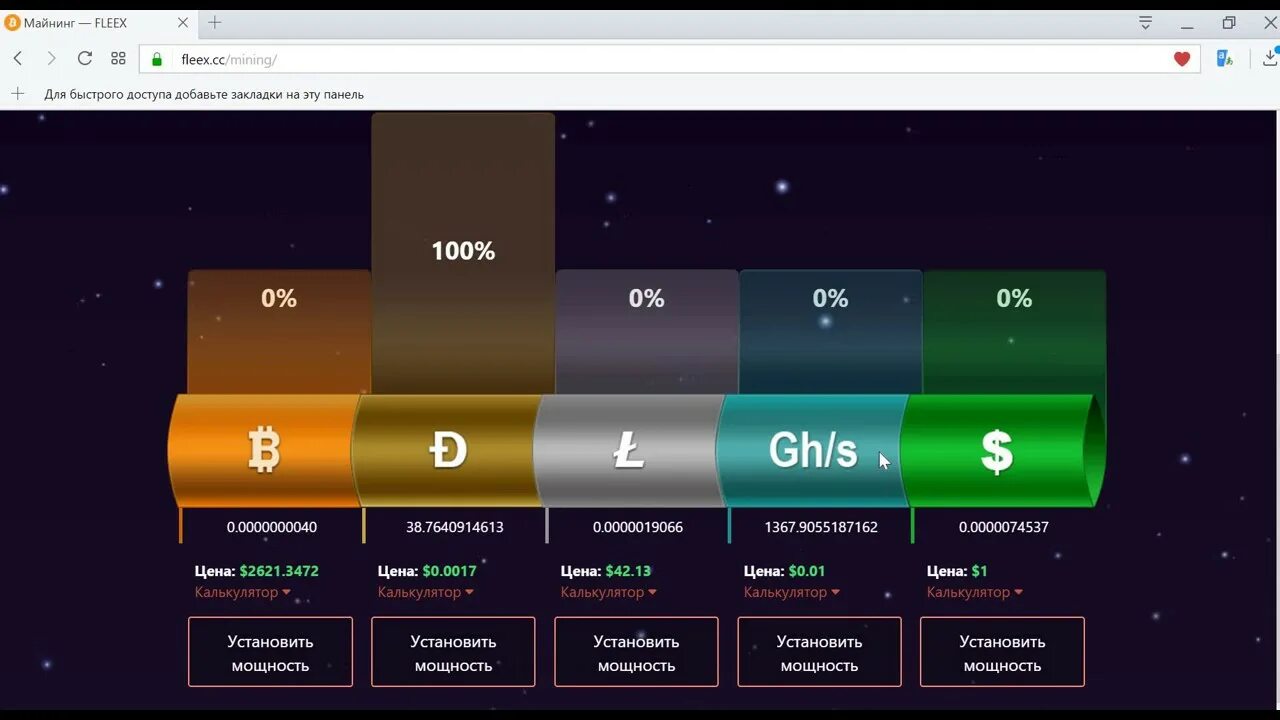Click the dollar 0% power bar
Image resolution: width=1280 pixels, height=720 pixels.
point(1014,332)
